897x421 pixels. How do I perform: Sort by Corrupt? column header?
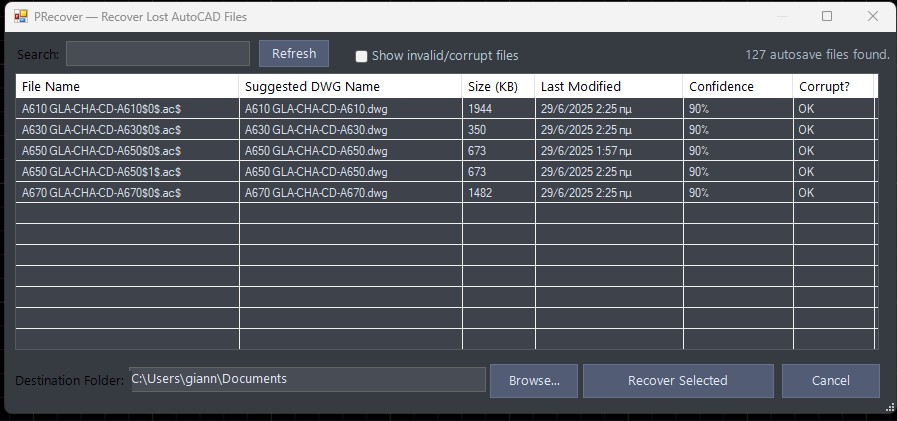(x=834, y=87)
